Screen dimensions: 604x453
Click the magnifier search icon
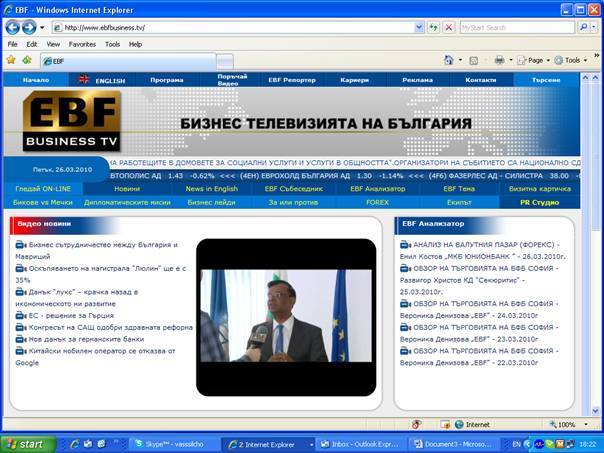coord(583,27)
